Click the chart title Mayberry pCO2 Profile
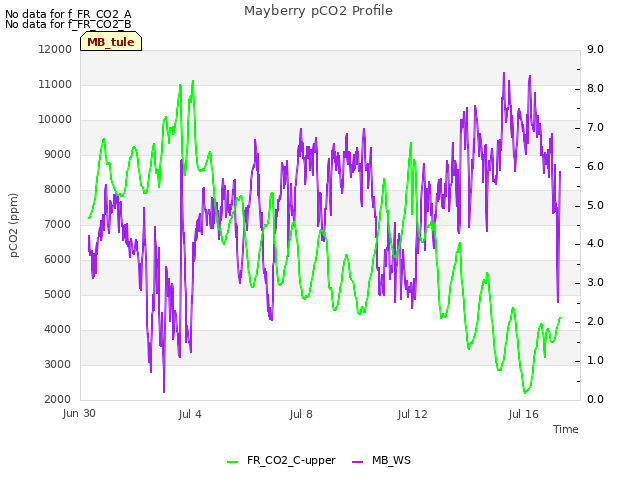 (318, 11)
